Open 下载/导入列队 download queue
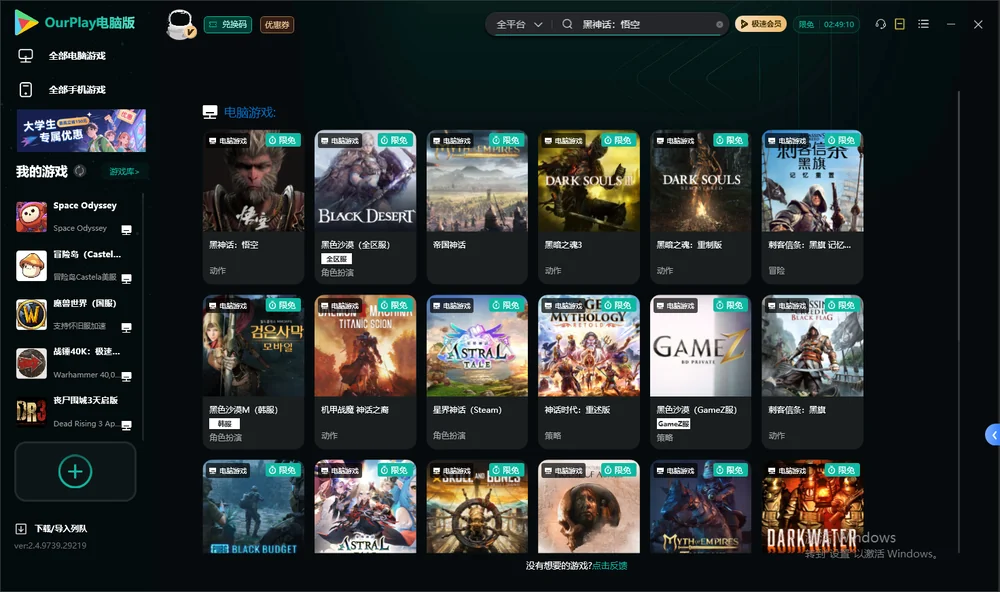Image resolution: width=1000 pixels, height=592 pixels. point(61,529)
